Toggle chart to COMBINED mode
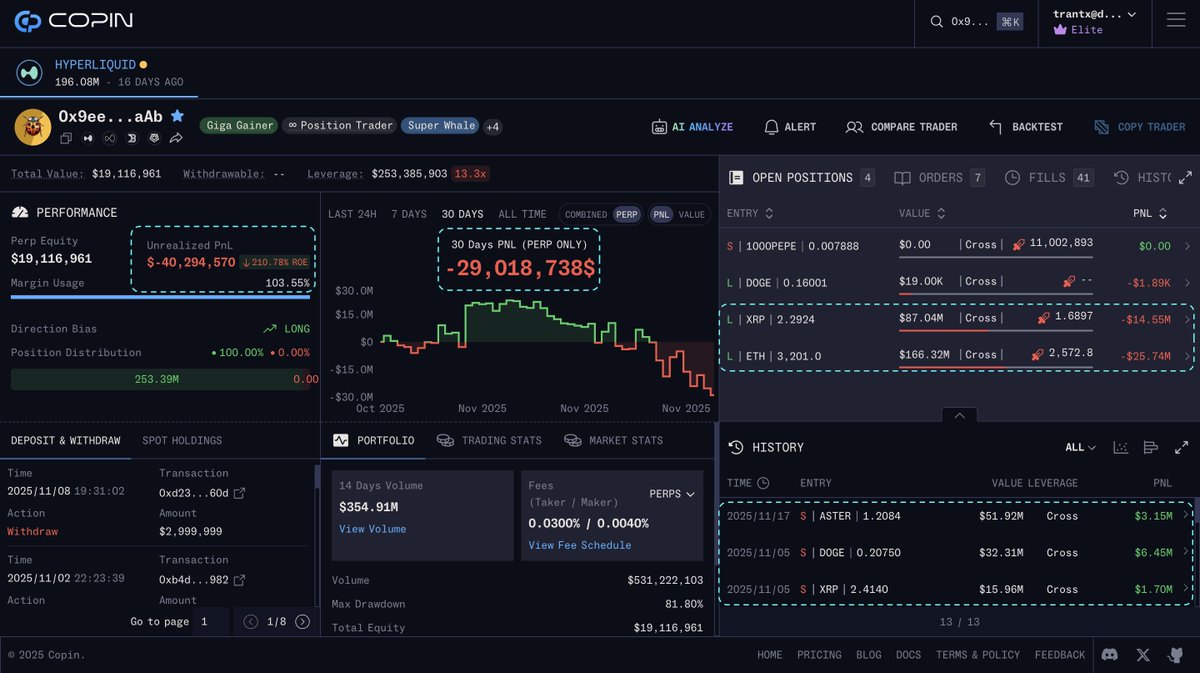Screen dimensions: 1200x673 586,214
